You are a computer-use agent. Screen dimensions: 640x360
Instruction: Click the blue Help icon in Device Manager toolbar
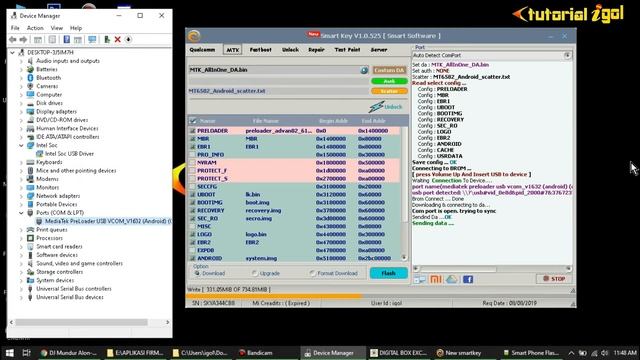(x=67, y=40)
